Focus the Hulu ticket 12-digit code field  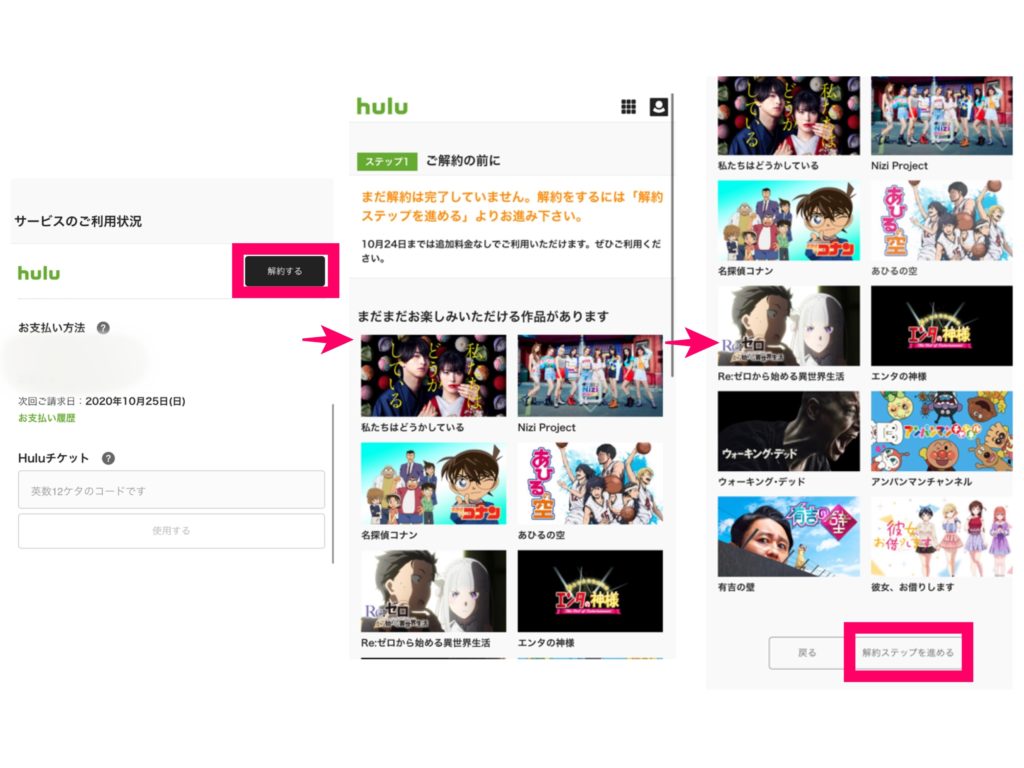171,490
